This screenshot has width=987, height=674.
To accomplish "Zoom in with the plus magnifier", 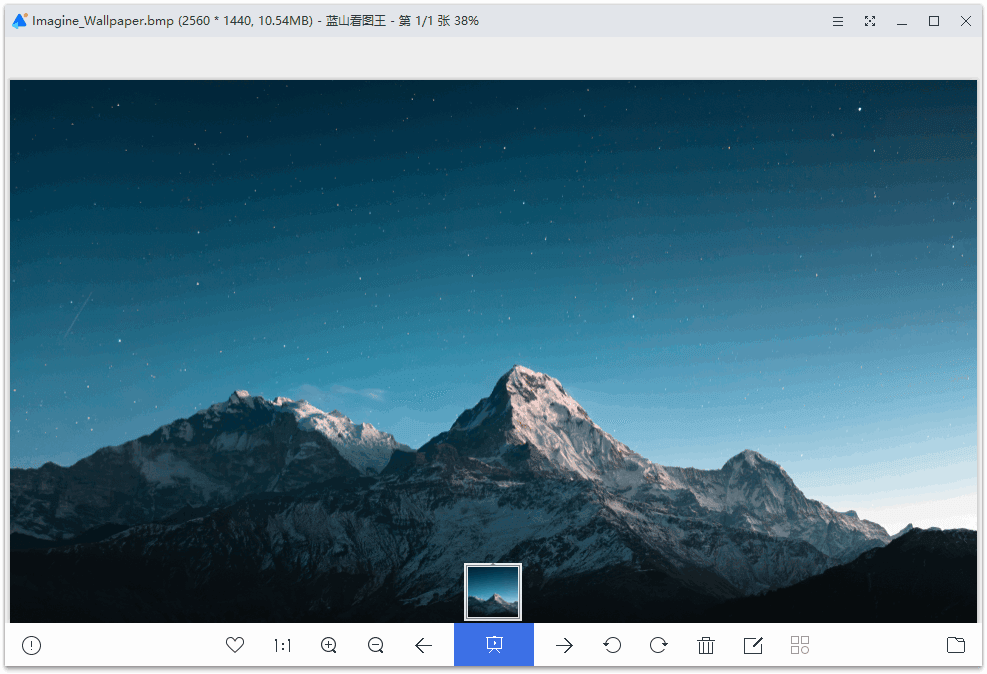I will coord(329,646).
